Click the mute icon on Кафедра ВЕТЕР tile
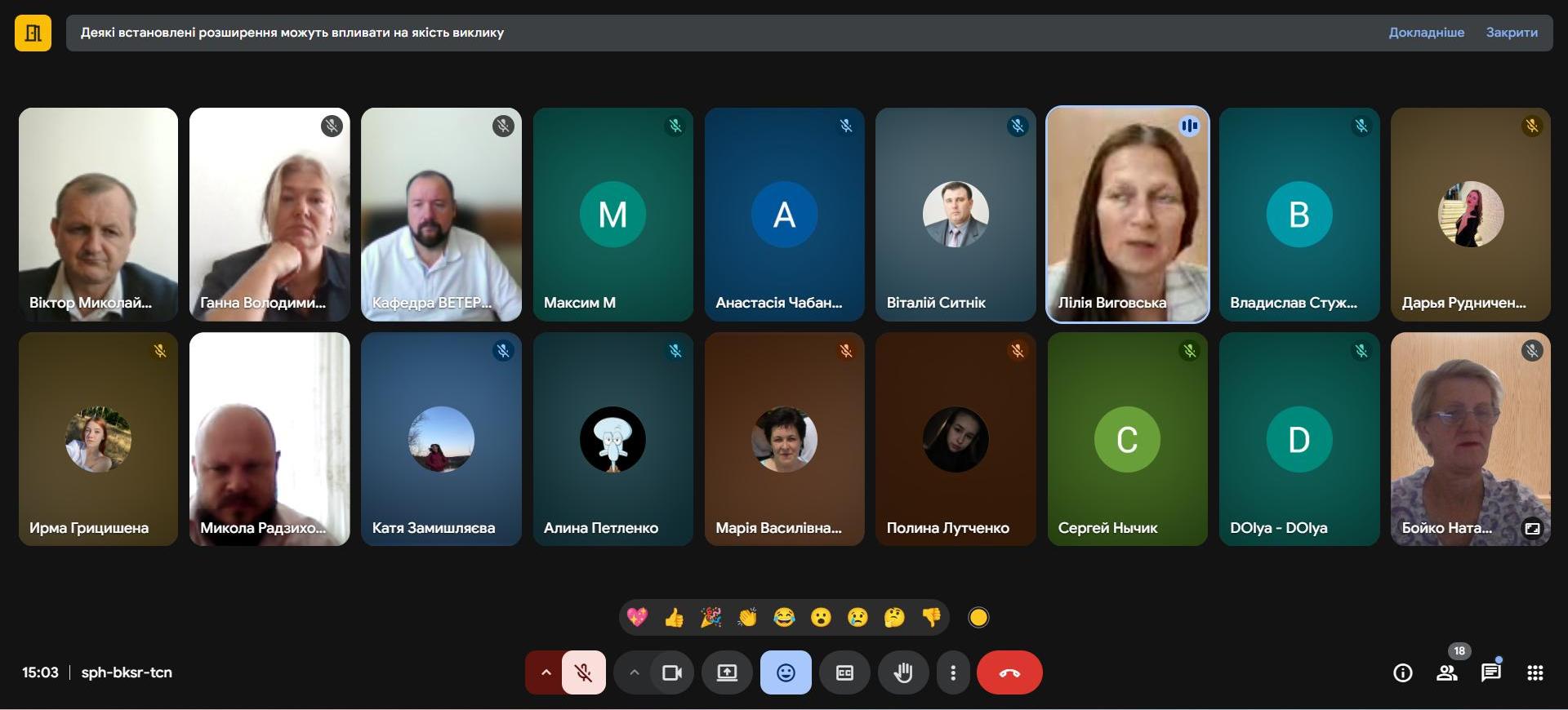The height and width of the screenshot is (710, 1568). pyautogui.click(x=503, y=126)
